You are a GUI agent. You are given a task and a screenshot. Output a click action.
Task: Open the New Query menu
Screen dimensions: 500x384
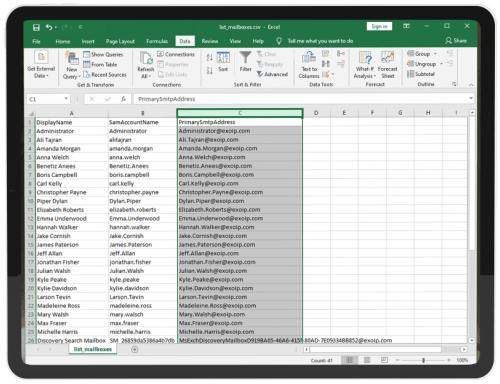72,66
